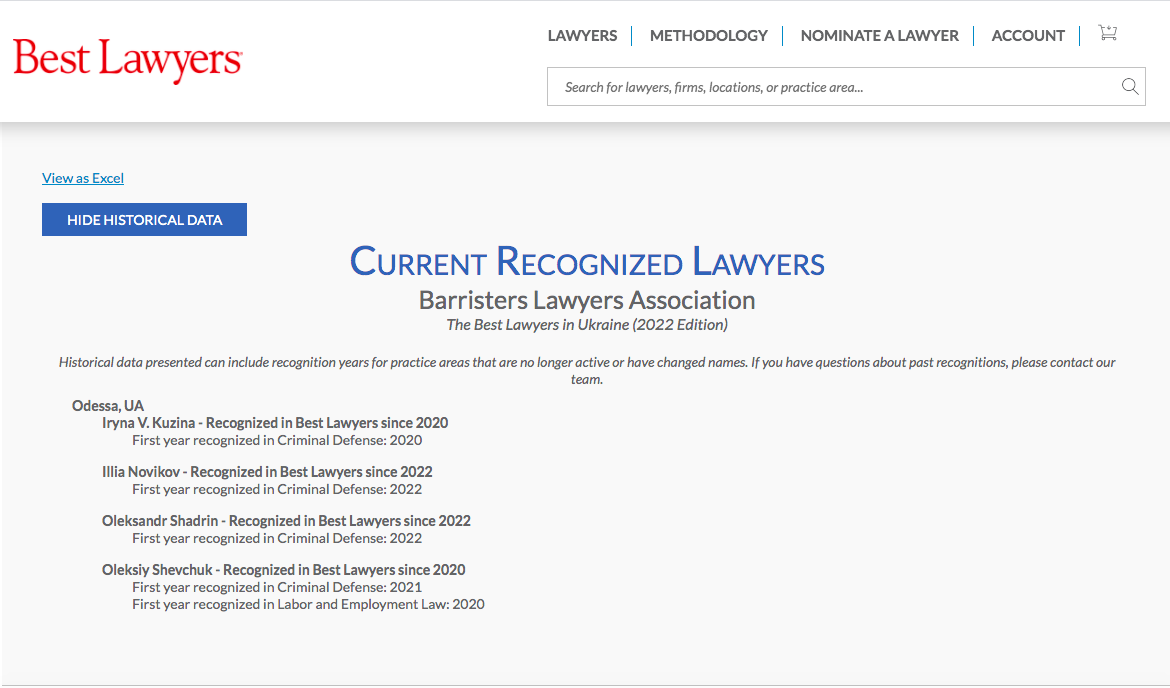The height and width of the screenshot is (688, 1170).
Task: Click Hide Historical Data button
Action: pyautogui.click(x=144, y=219)
